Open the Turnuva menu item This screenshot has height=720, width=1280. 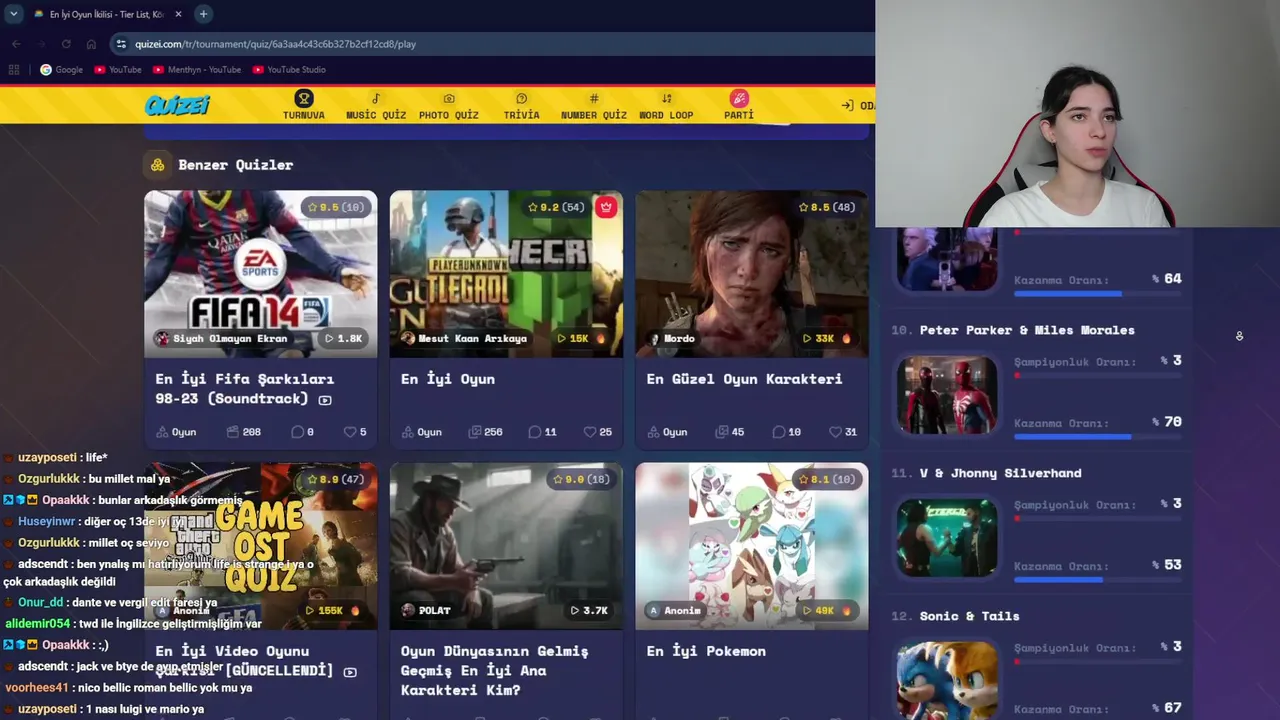click(x=304, y=105)
